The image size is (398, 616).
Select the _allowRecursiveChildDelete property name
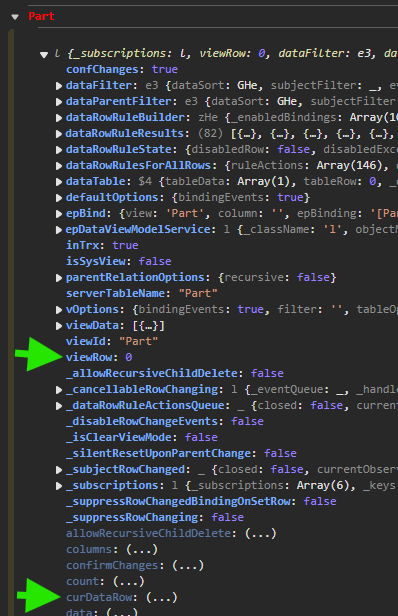(152, 373)
